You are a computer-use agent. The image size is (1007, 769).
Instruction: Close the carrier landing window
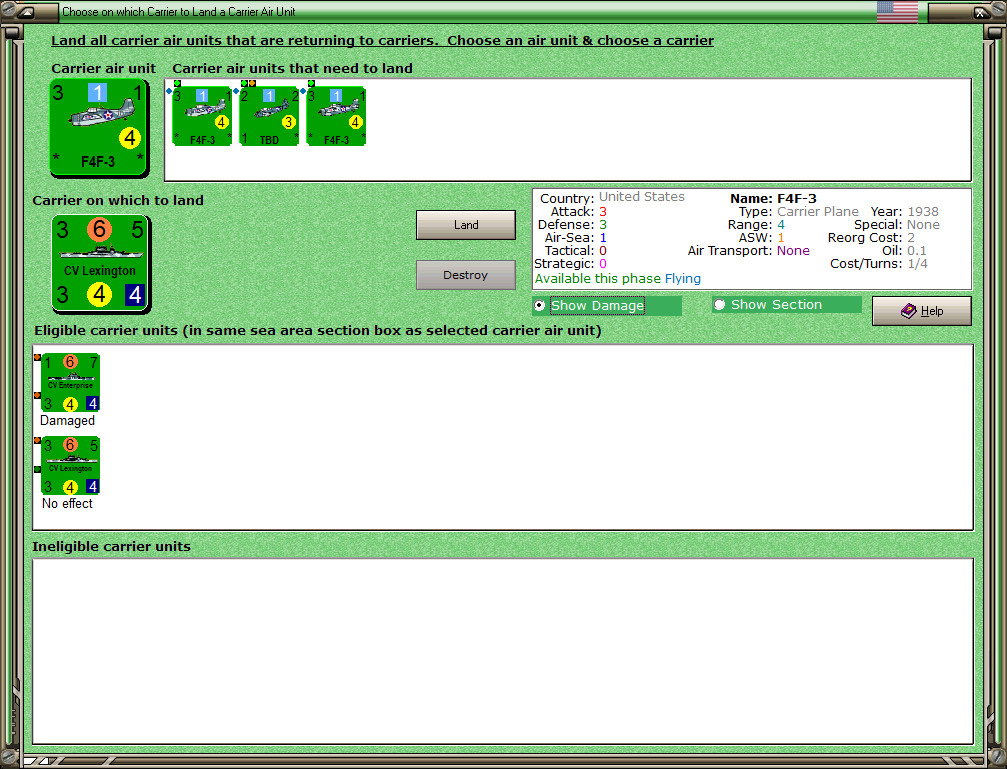pyautogui.click(x=979, y=12)
